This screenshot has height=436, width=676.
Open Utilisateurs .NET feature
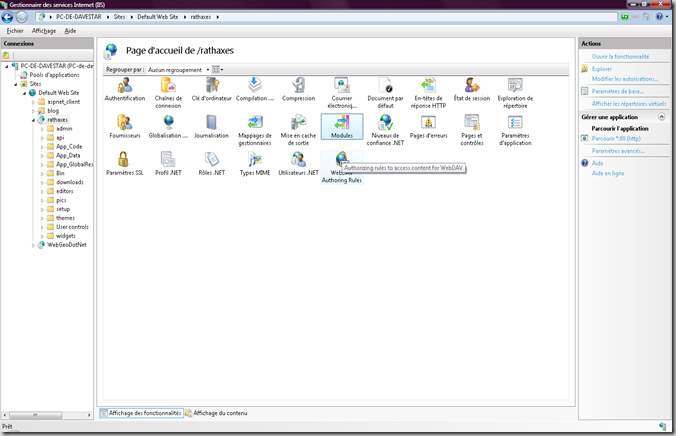(x=298, y=164)
